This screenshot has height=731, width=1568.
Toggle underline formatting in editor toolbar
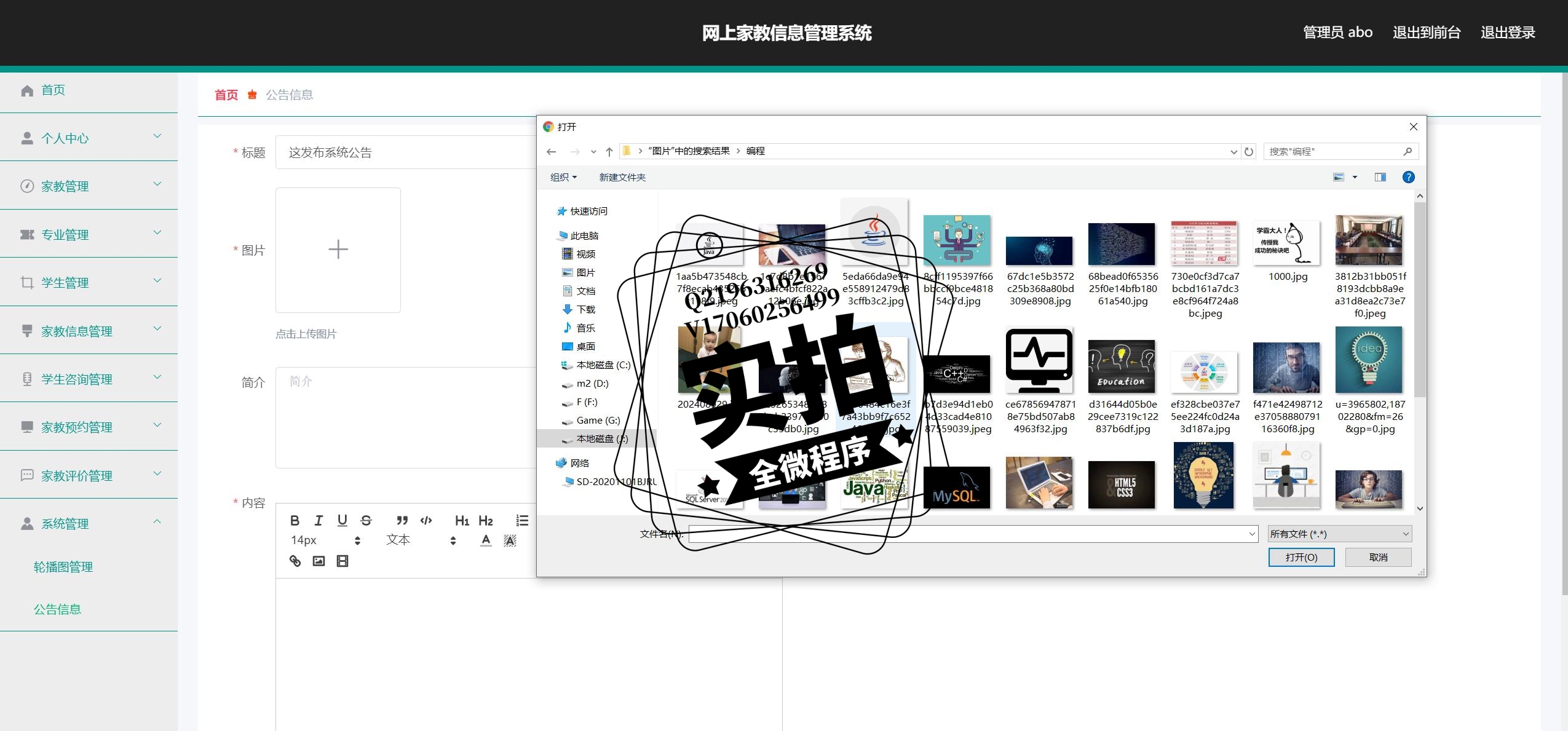coord(343,521)
